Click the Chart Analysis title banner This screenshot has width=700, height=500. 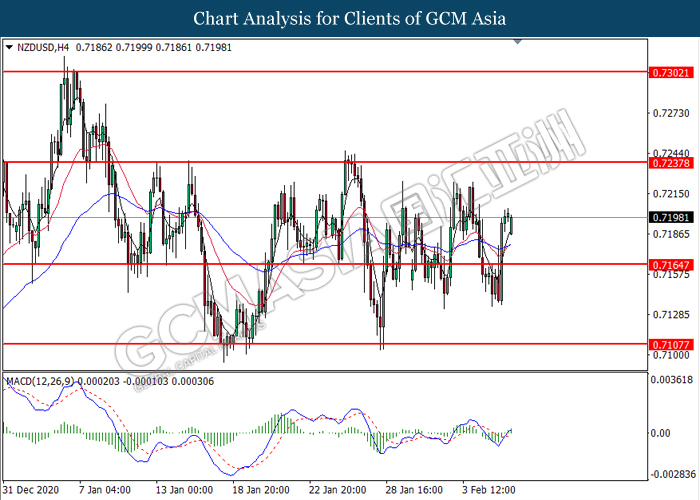[x=350, y=18]
